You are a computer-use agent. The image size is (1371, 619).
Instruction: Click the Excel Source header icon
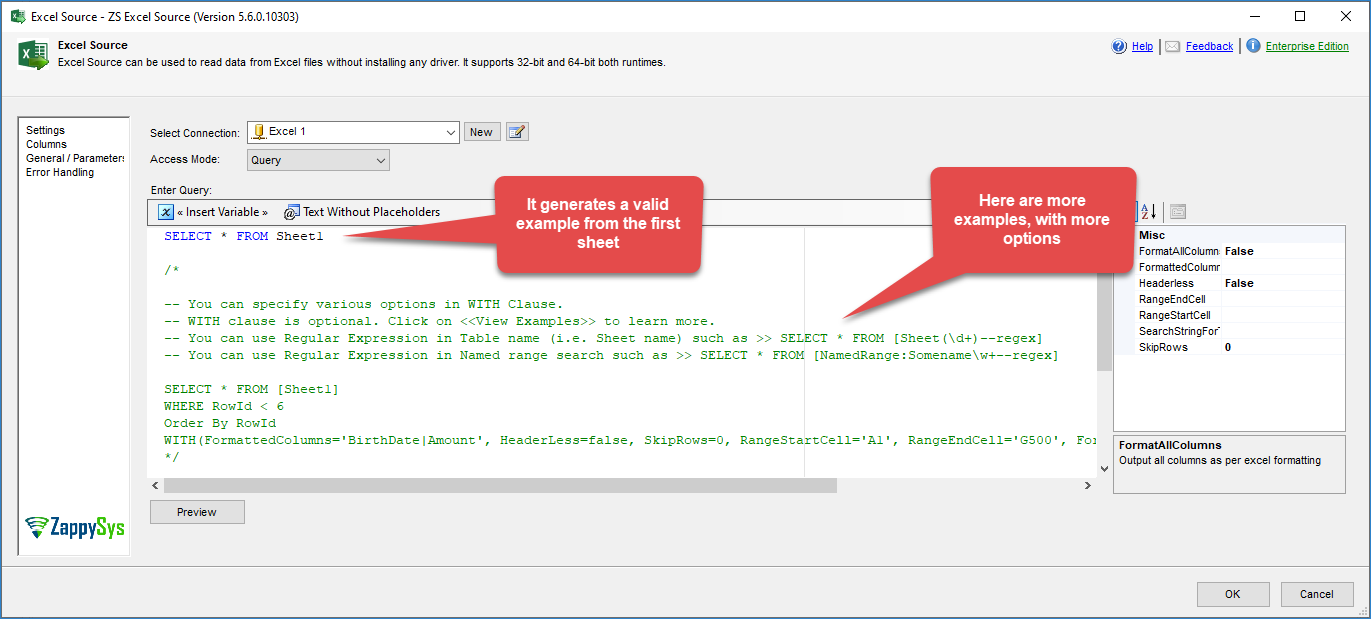33,54
